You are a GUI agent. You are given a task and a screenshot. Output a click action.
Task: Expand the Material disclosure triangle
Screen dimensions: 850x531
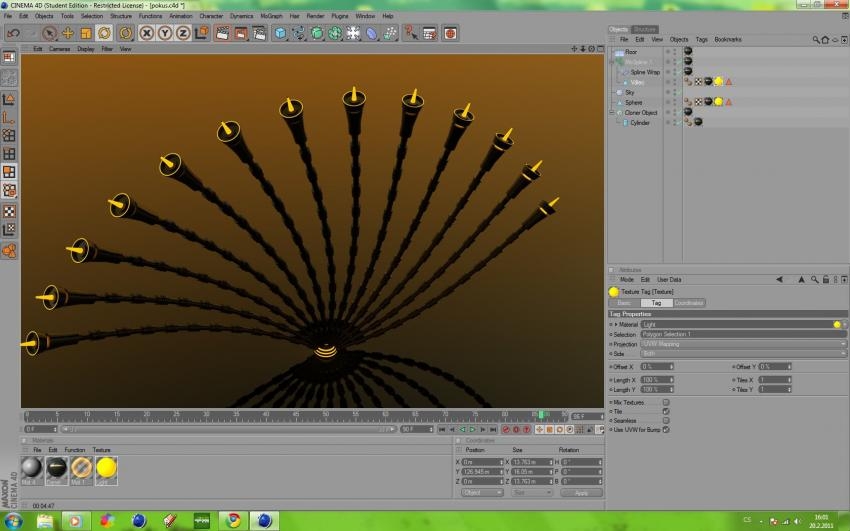click(616, 325)
